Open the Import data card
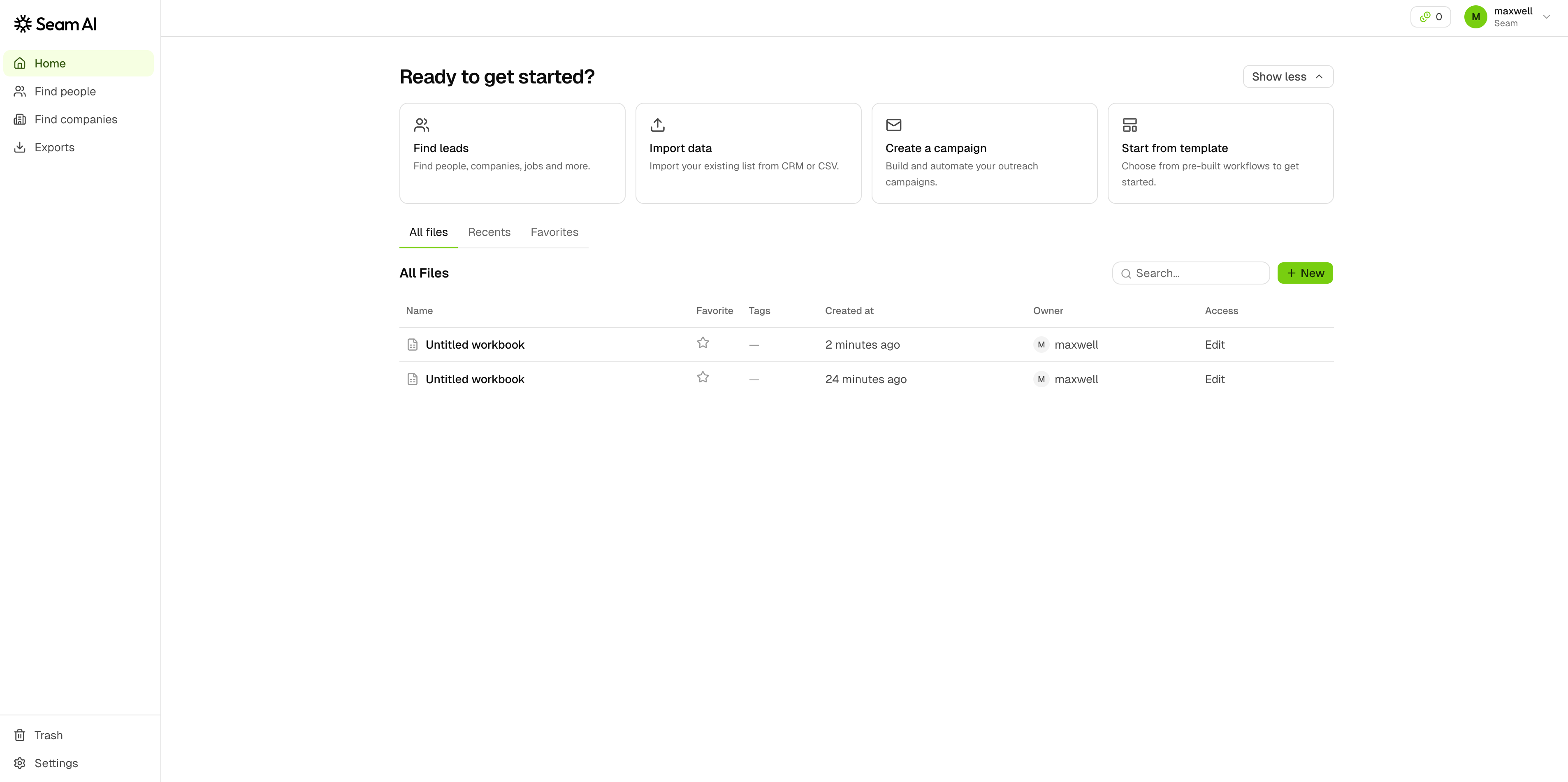 [x=748, y=153]
